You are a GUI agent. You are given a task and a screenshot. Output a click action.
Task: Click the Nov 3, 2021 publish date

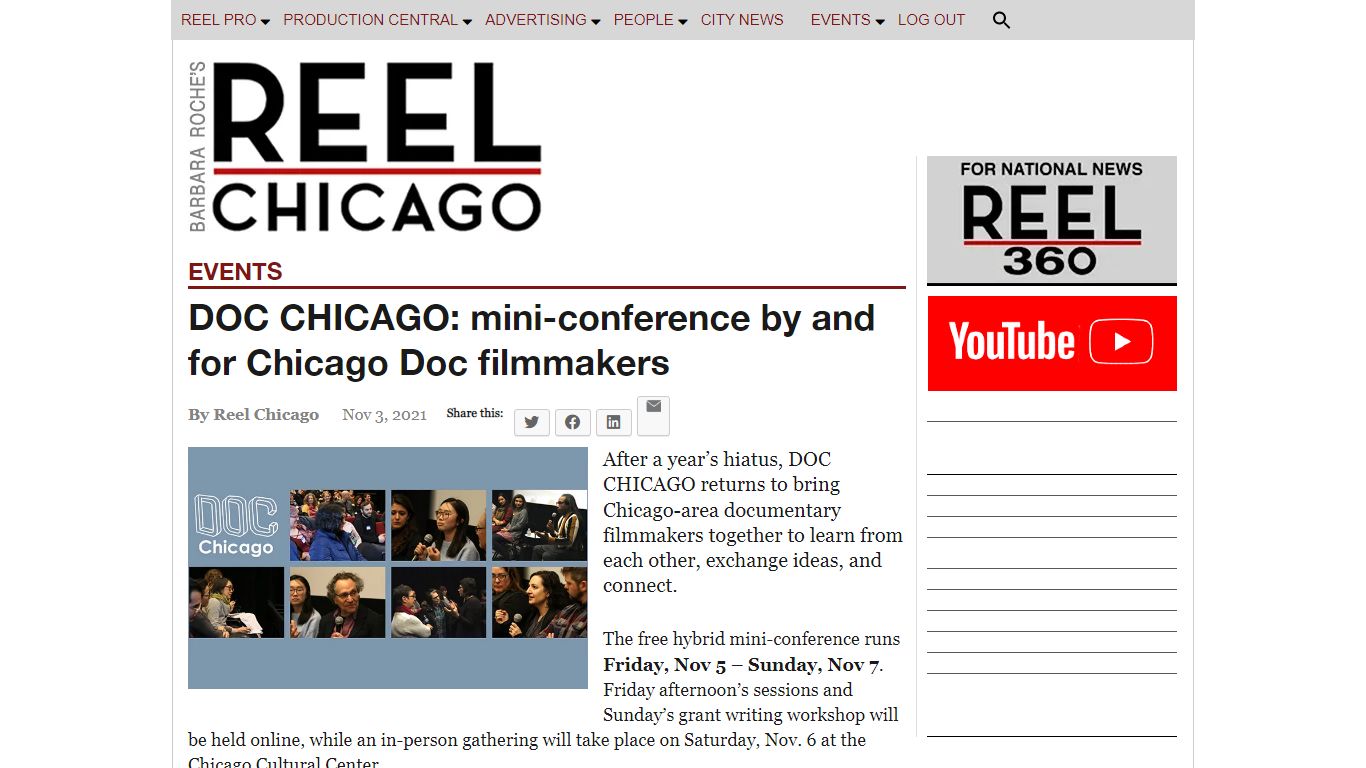click(x=384, y=415)
